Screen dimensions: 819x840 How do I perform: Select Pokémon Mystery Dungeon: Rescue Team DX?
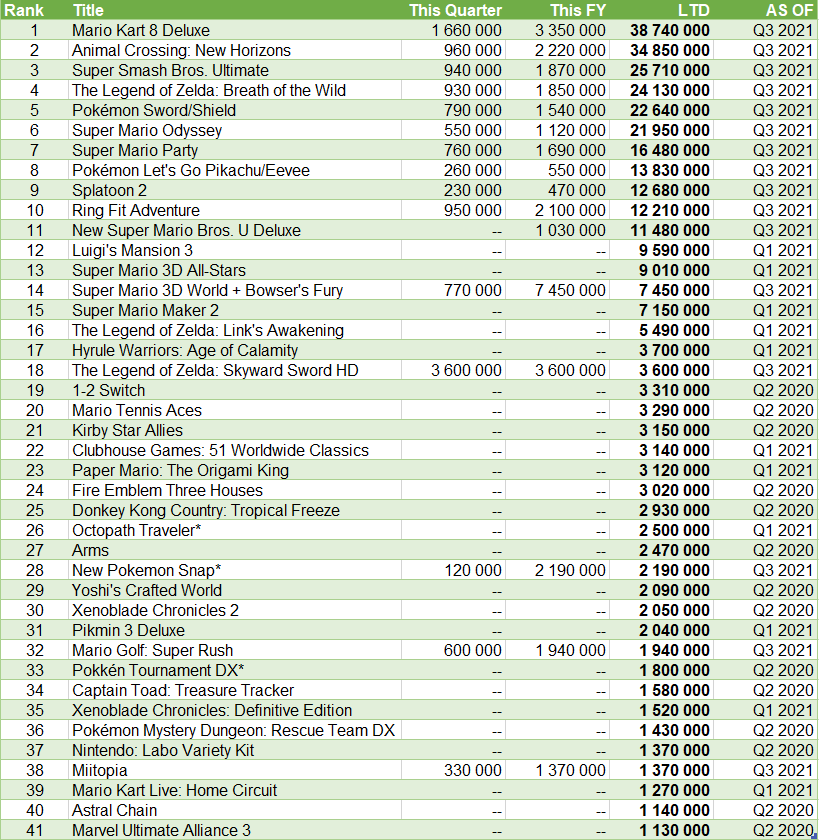click(235, 730)
